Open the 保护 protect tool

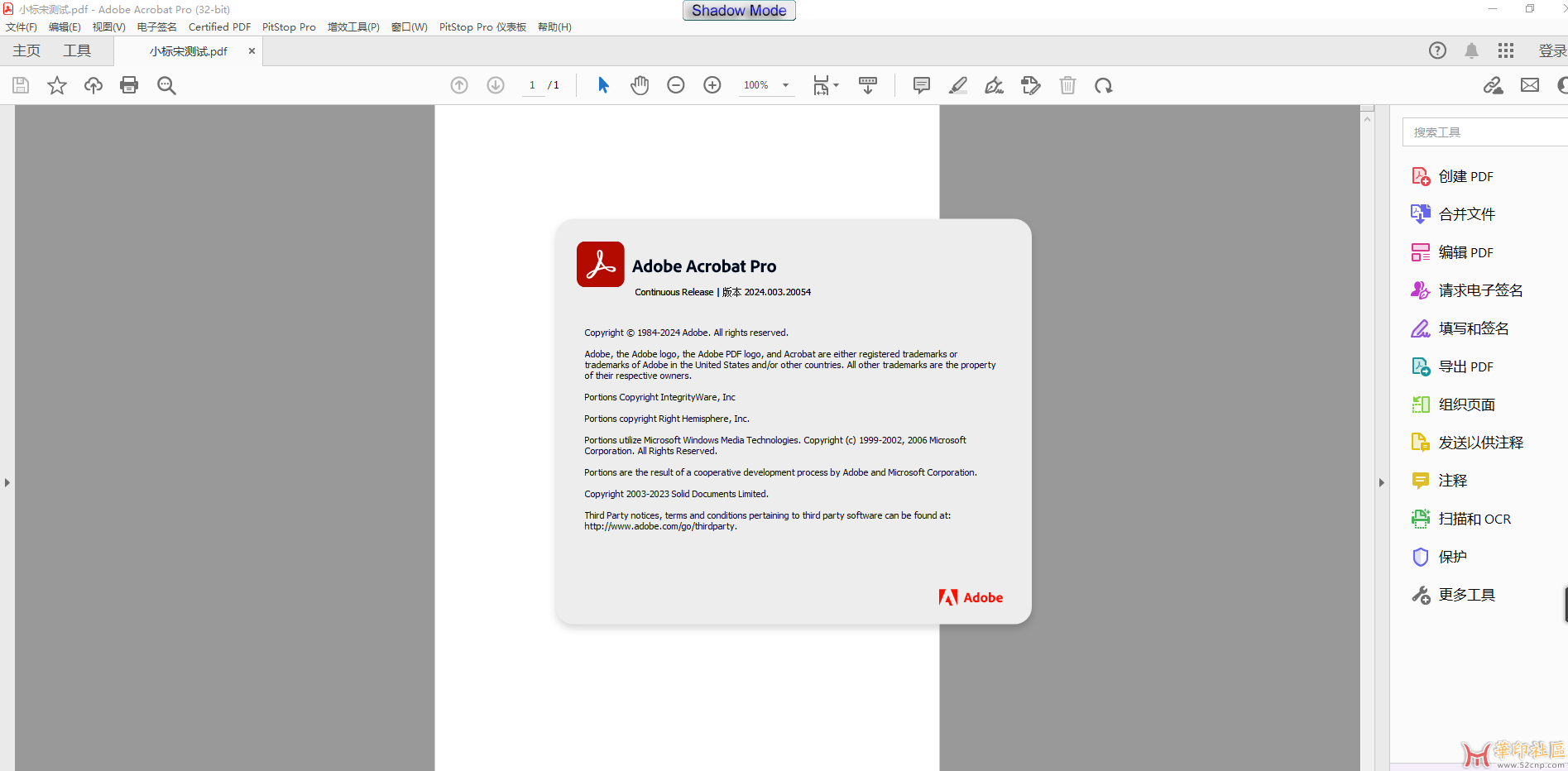[x=1439, y=557]
